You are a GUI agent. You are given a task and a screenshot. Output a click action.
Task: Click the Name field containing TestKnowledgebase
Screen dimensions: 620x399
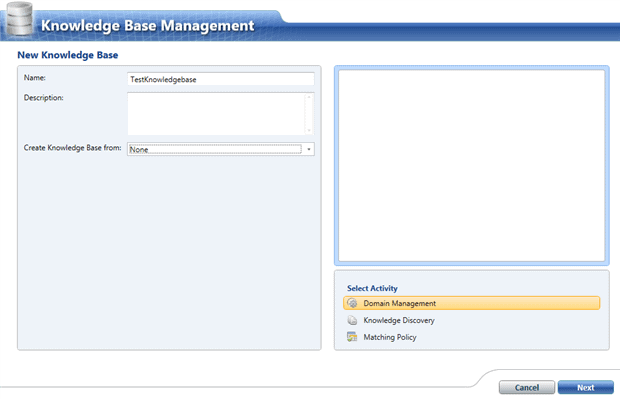click(221, 79)
